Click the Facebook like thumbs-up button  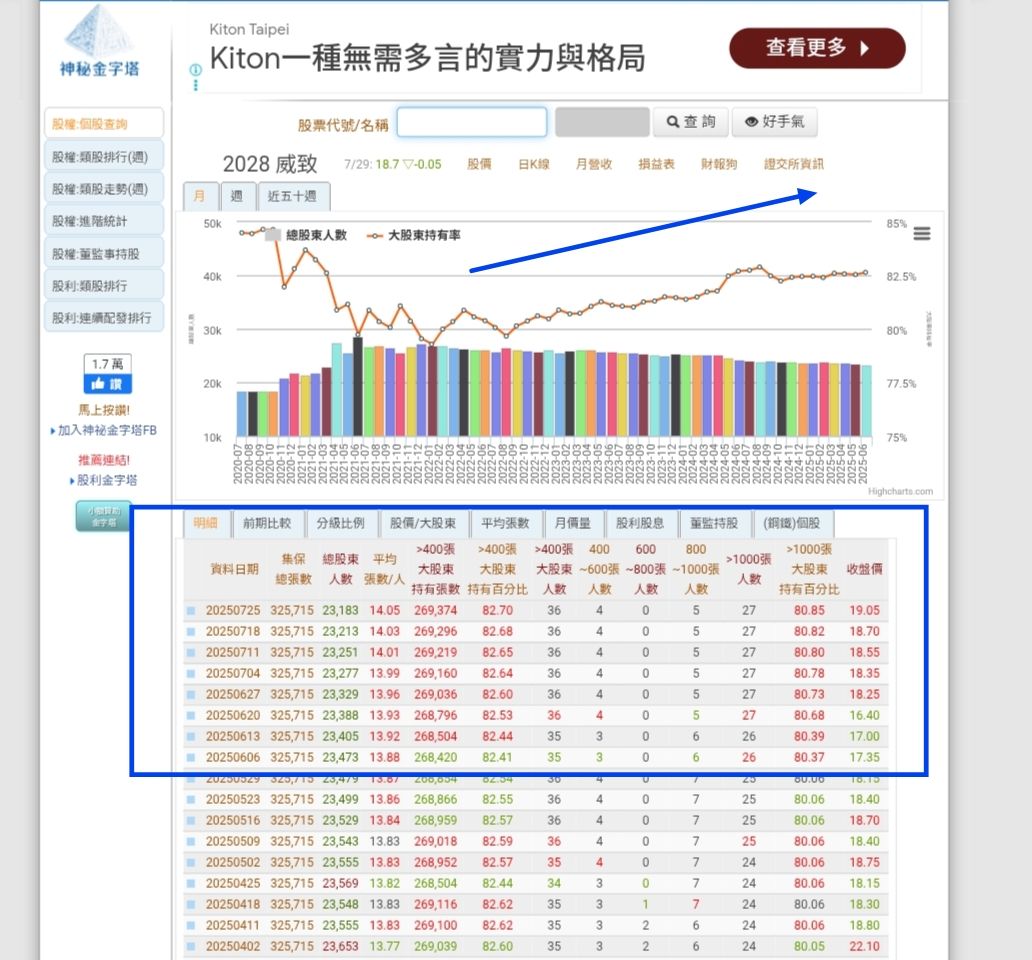(107, 384)
